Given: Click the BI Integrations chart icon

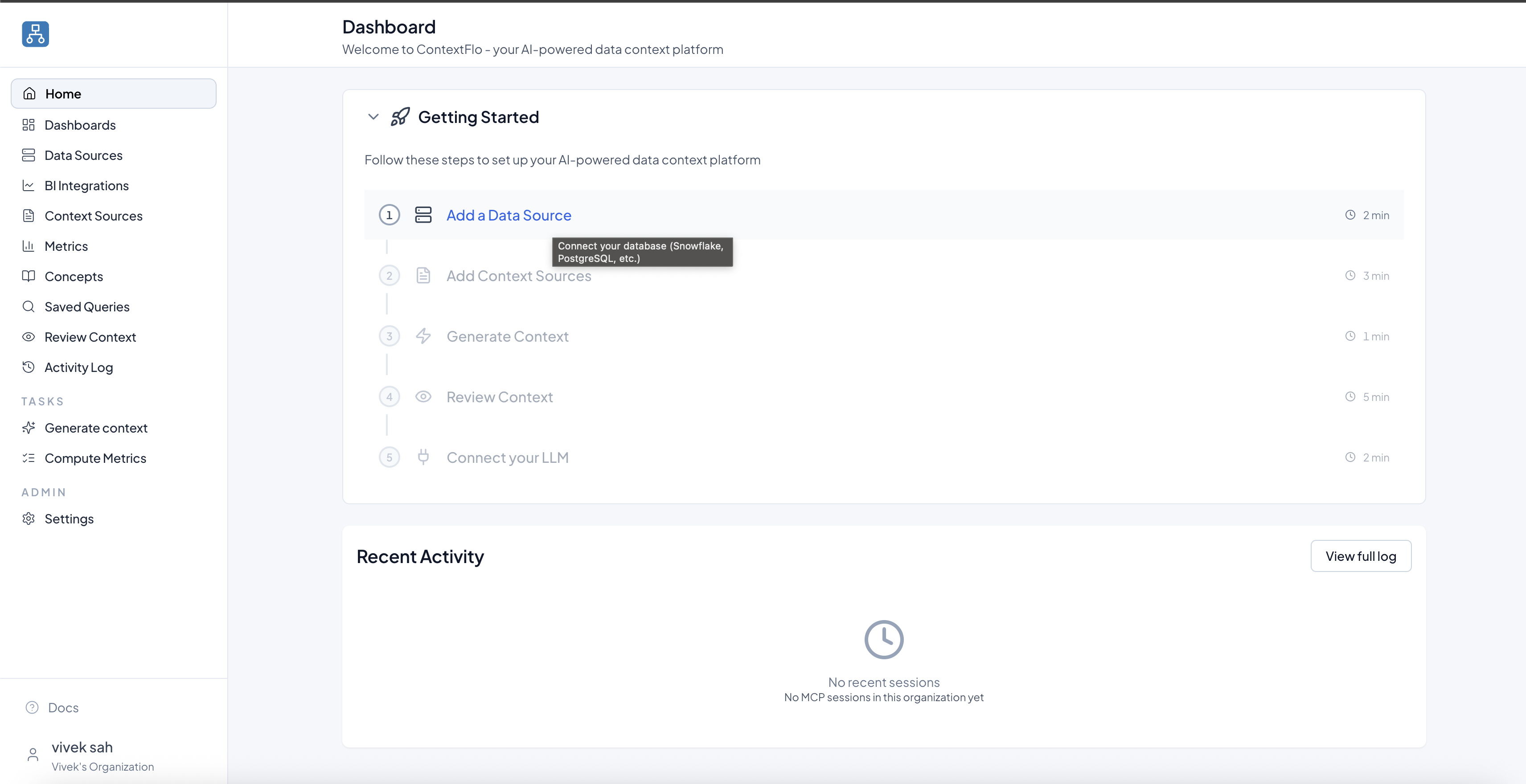Looking at the screenshot, I should [29, 185].
